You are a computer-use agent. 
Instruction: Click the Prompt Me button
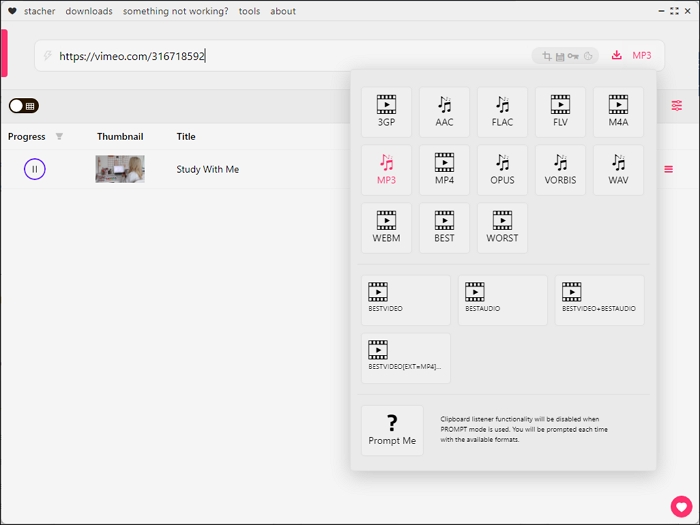click(392, 430)
